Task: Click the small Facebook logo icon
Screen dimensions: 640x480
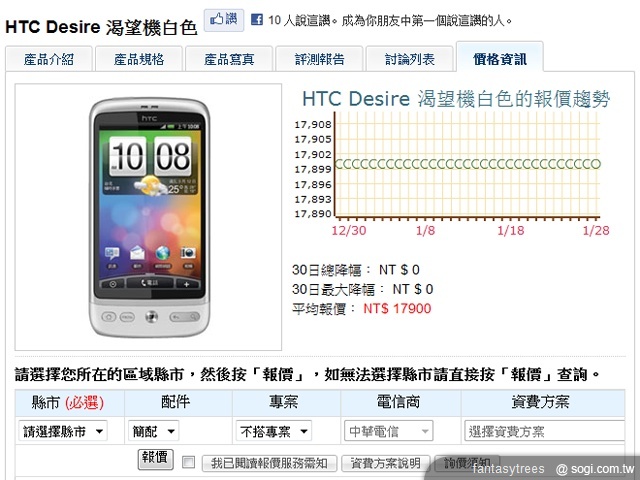Action: pyautogui.click(x=257, y=19)
